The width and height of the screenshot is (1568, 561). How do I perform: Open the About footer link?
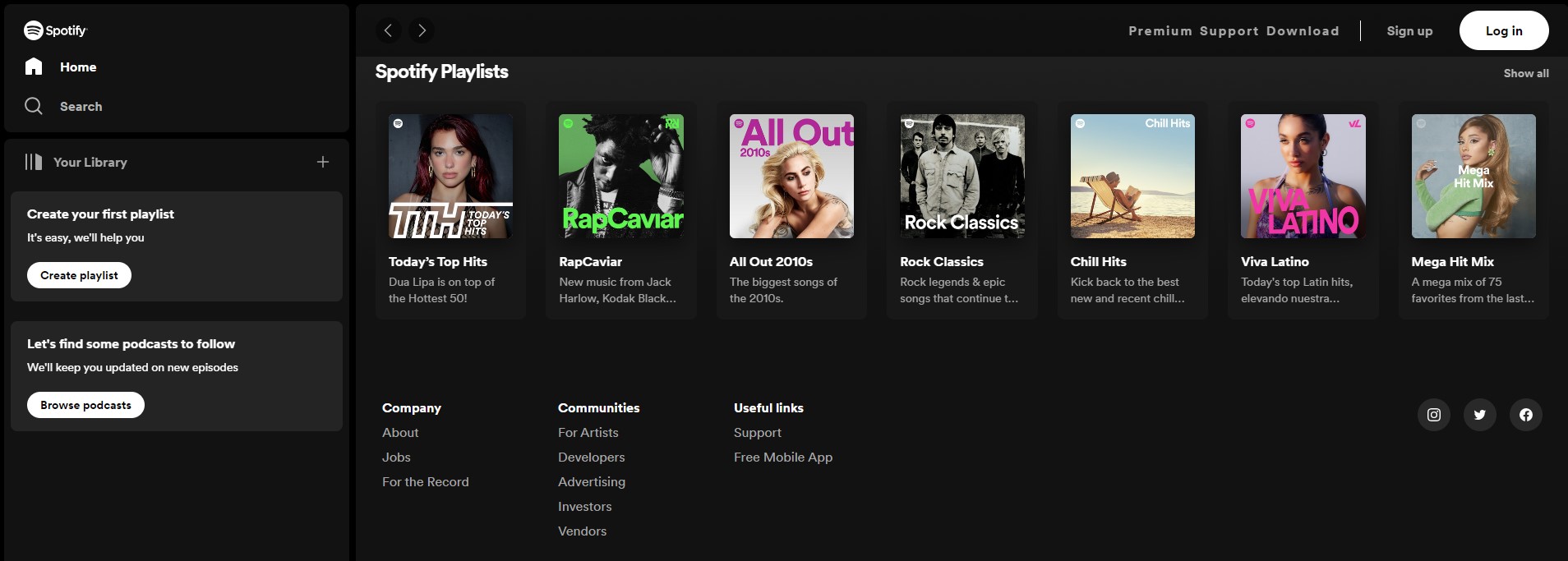[x=400, y=433]
